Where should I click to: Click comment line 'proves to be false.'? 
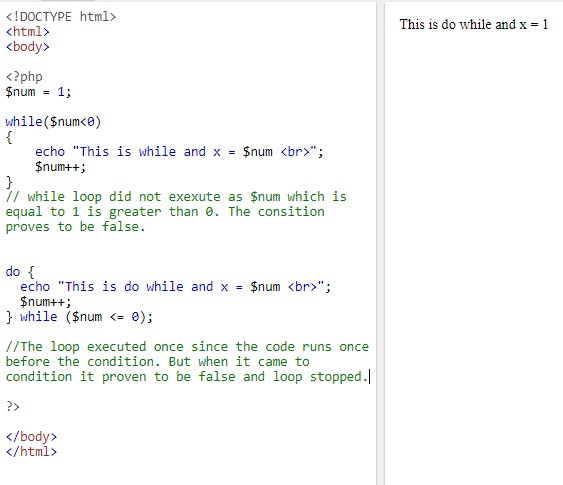75,227
